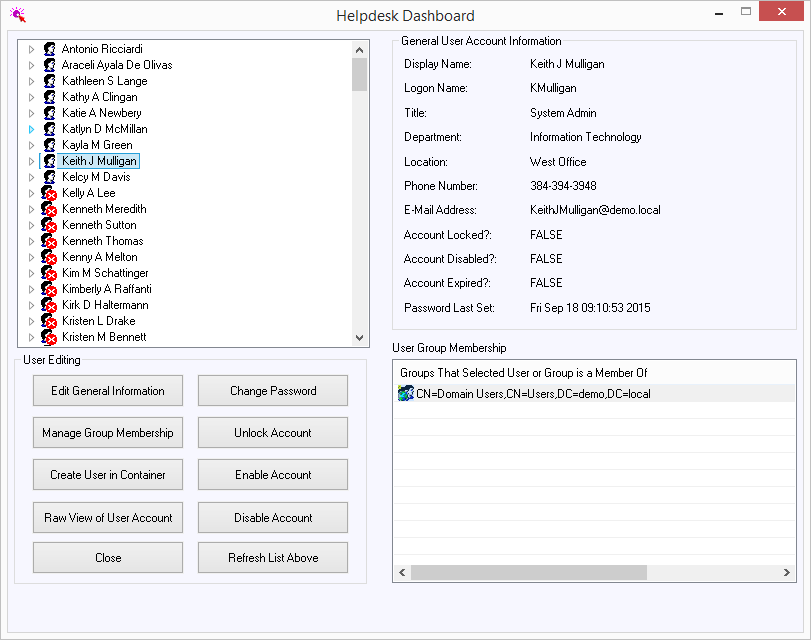Viewport: 811px width, 640px height.
Task: Click the user icon beside Antonio Ricciardi
Action: click(48, 49)
